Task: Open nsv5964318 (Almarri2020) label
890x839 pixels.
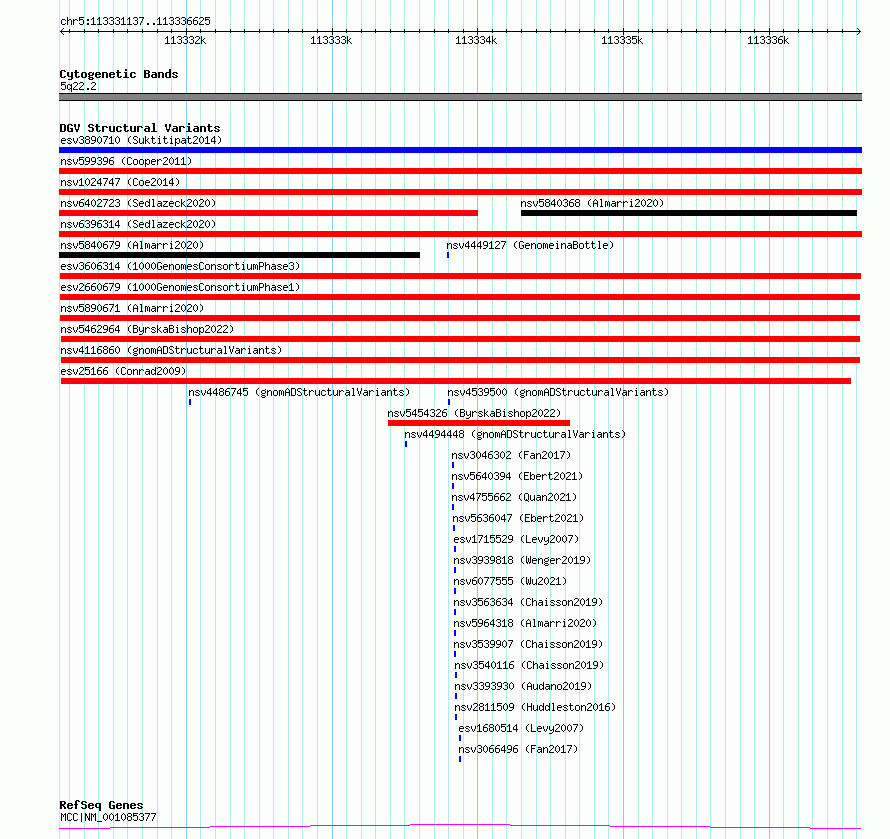Action: point(525,623)
